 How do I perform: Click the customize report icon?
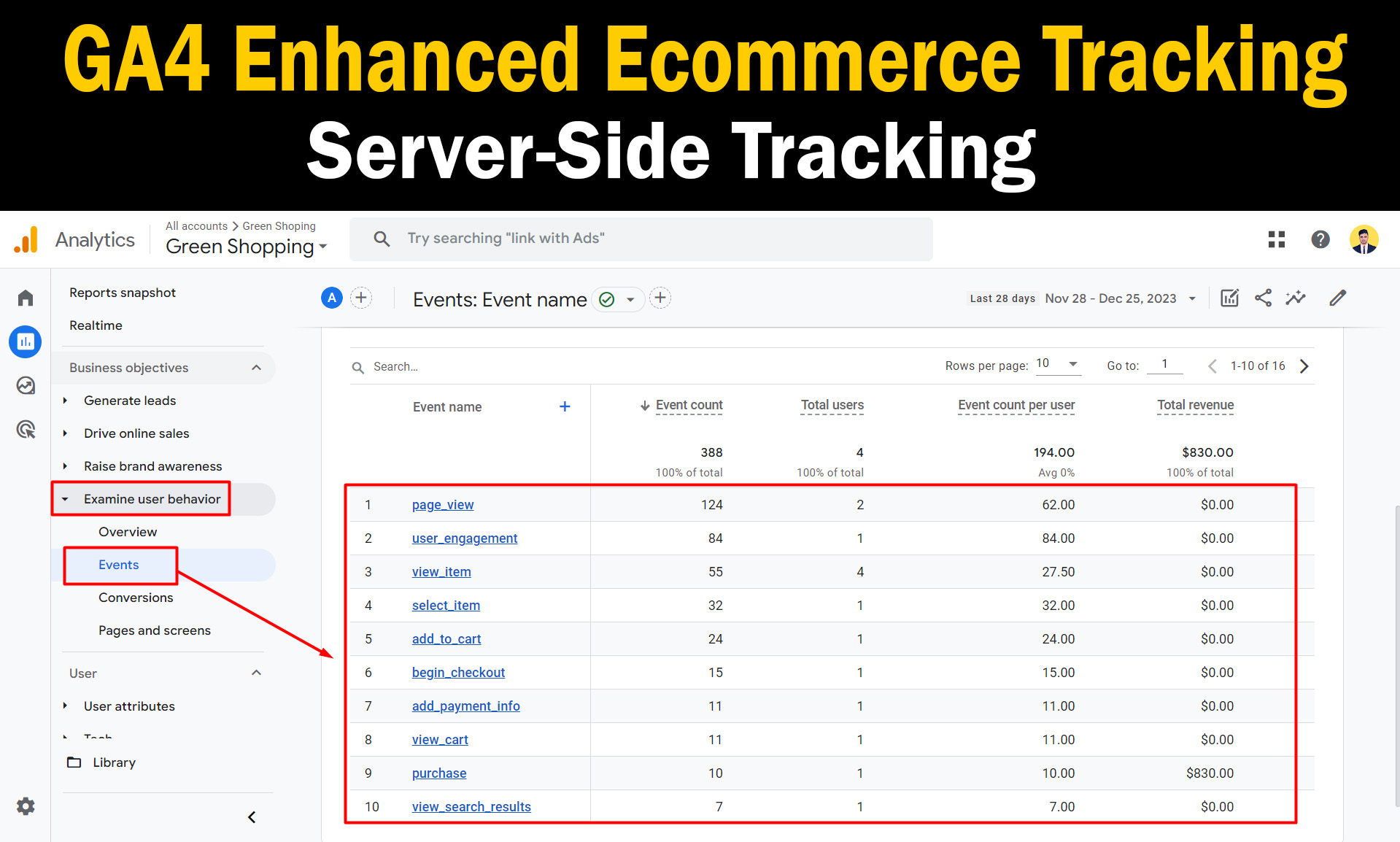tap(1229, 298)
